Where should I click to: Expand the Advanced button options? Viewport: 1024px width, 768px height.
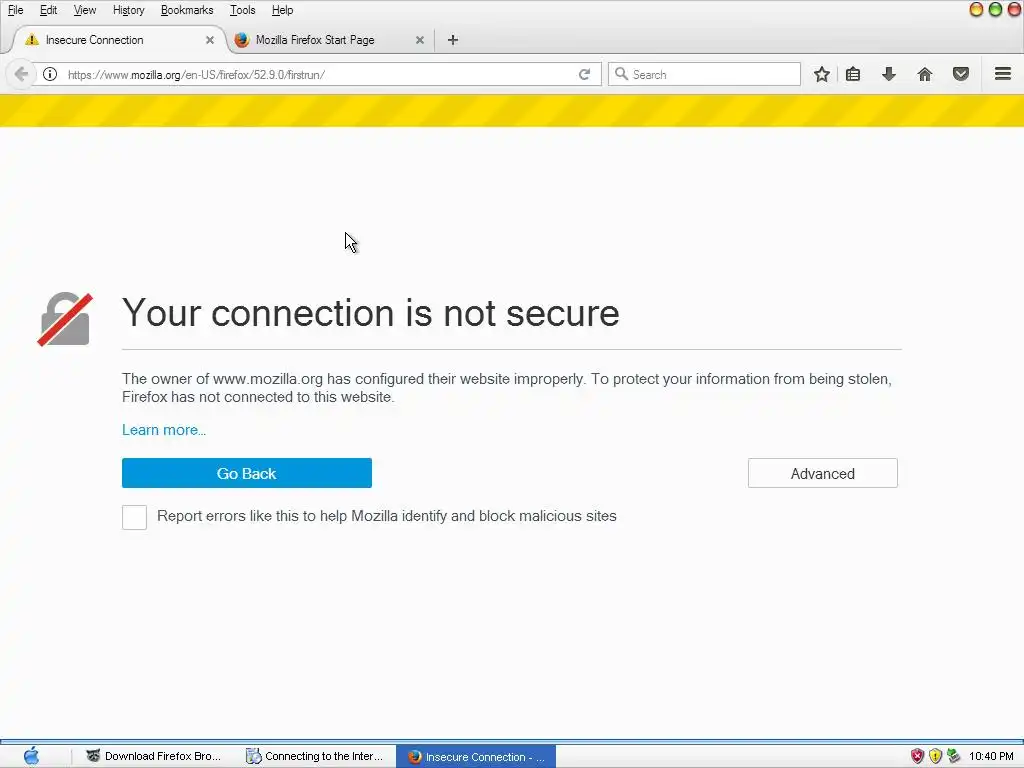click(823, 473)
